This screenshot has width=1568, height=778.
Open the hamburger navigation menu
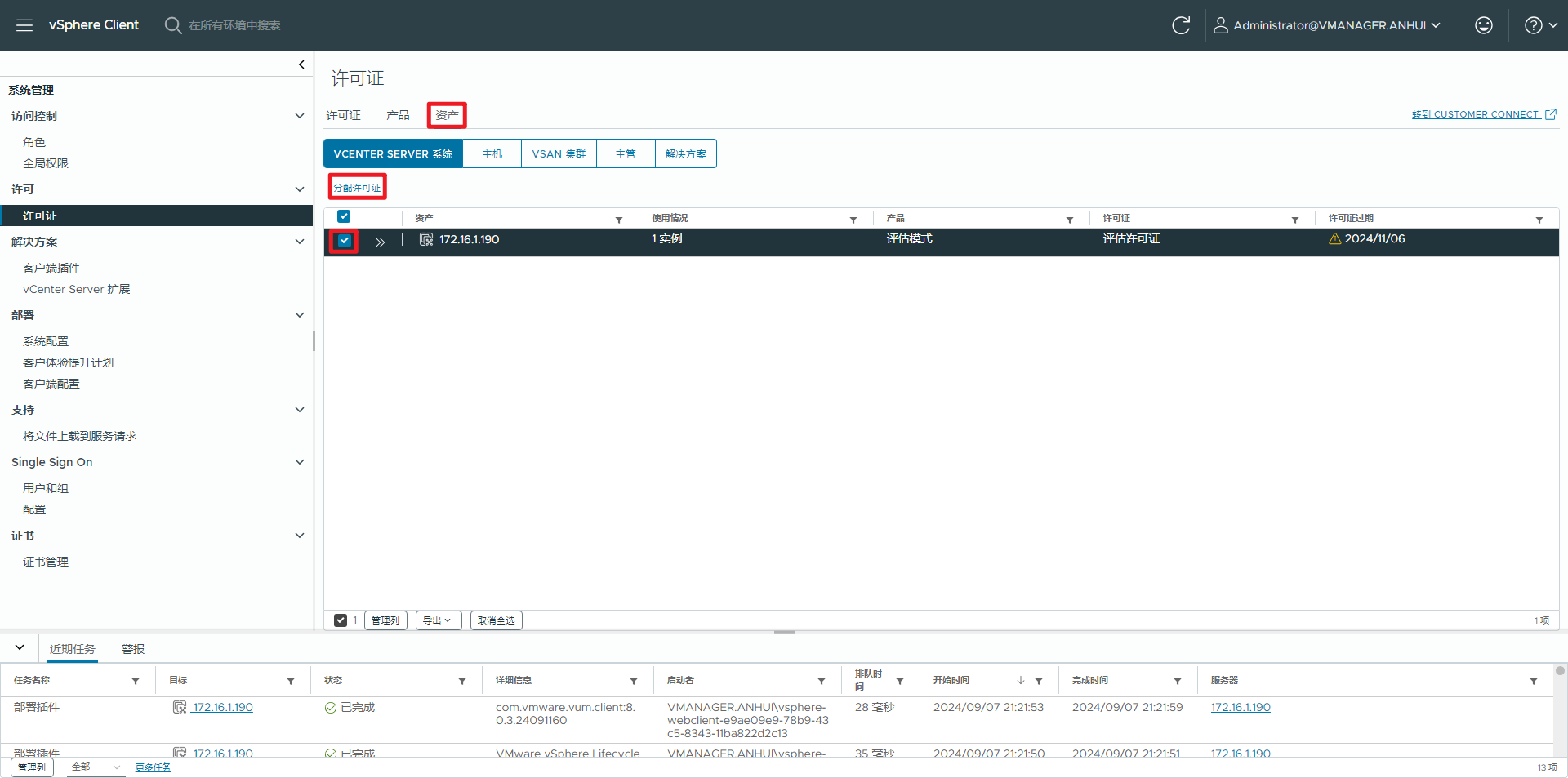[24, 25]
